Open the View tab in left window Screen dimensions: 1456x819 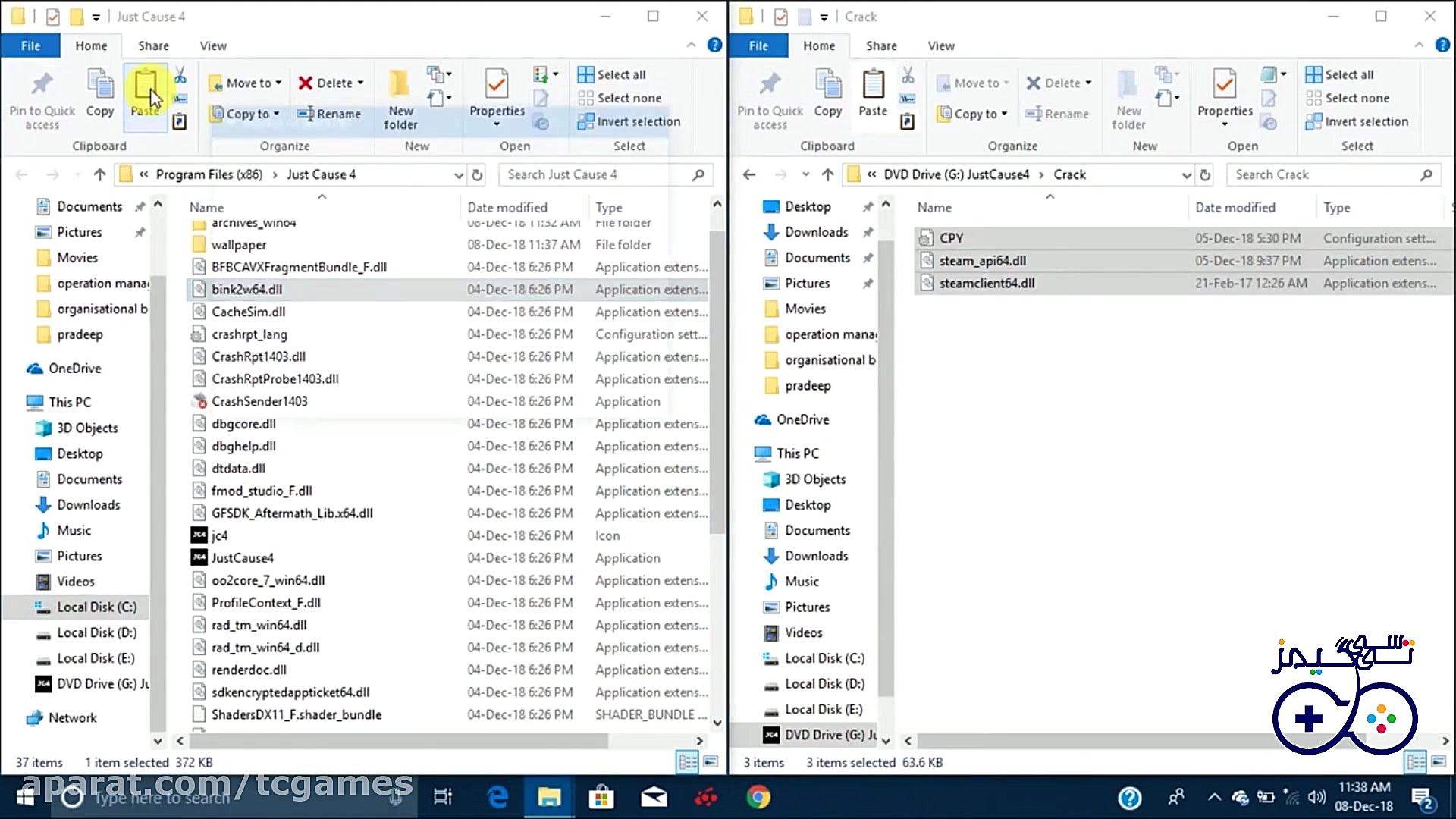click(x=213, y=45)
